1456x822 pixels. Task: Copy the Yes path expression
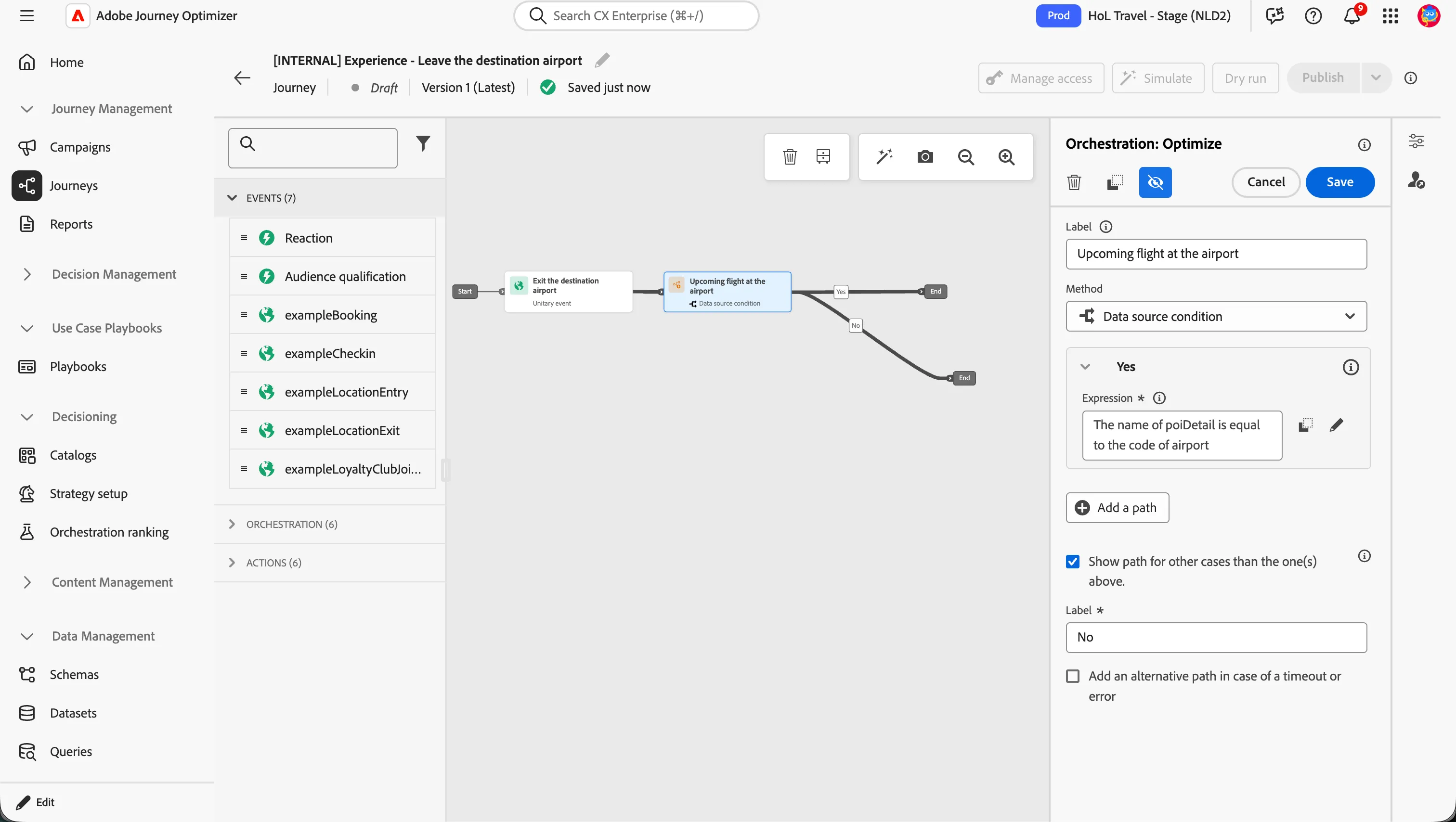tap(1305, 425)
